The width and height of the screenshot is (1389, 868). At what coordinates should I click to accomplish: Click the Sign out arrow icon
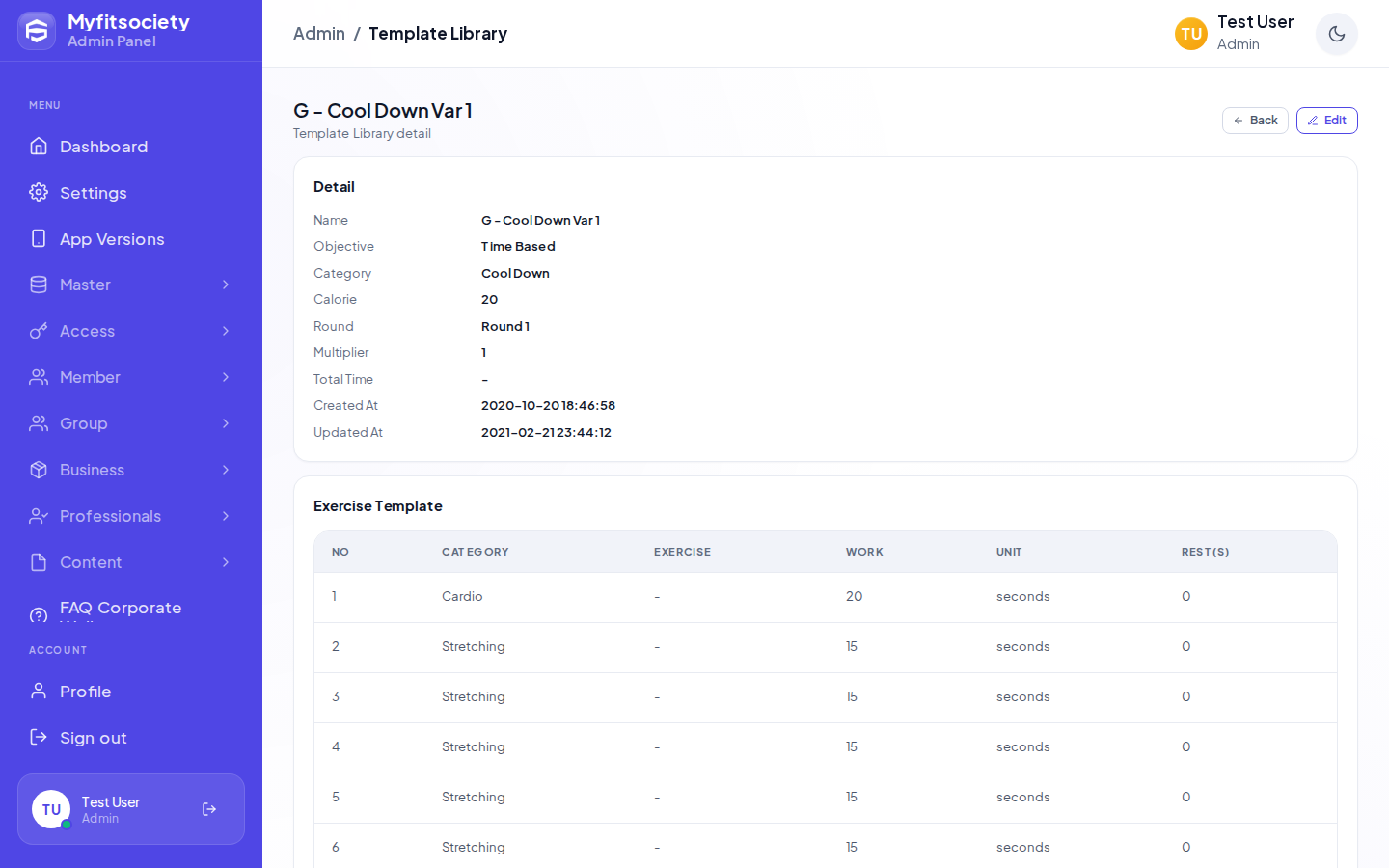[39, 737]
